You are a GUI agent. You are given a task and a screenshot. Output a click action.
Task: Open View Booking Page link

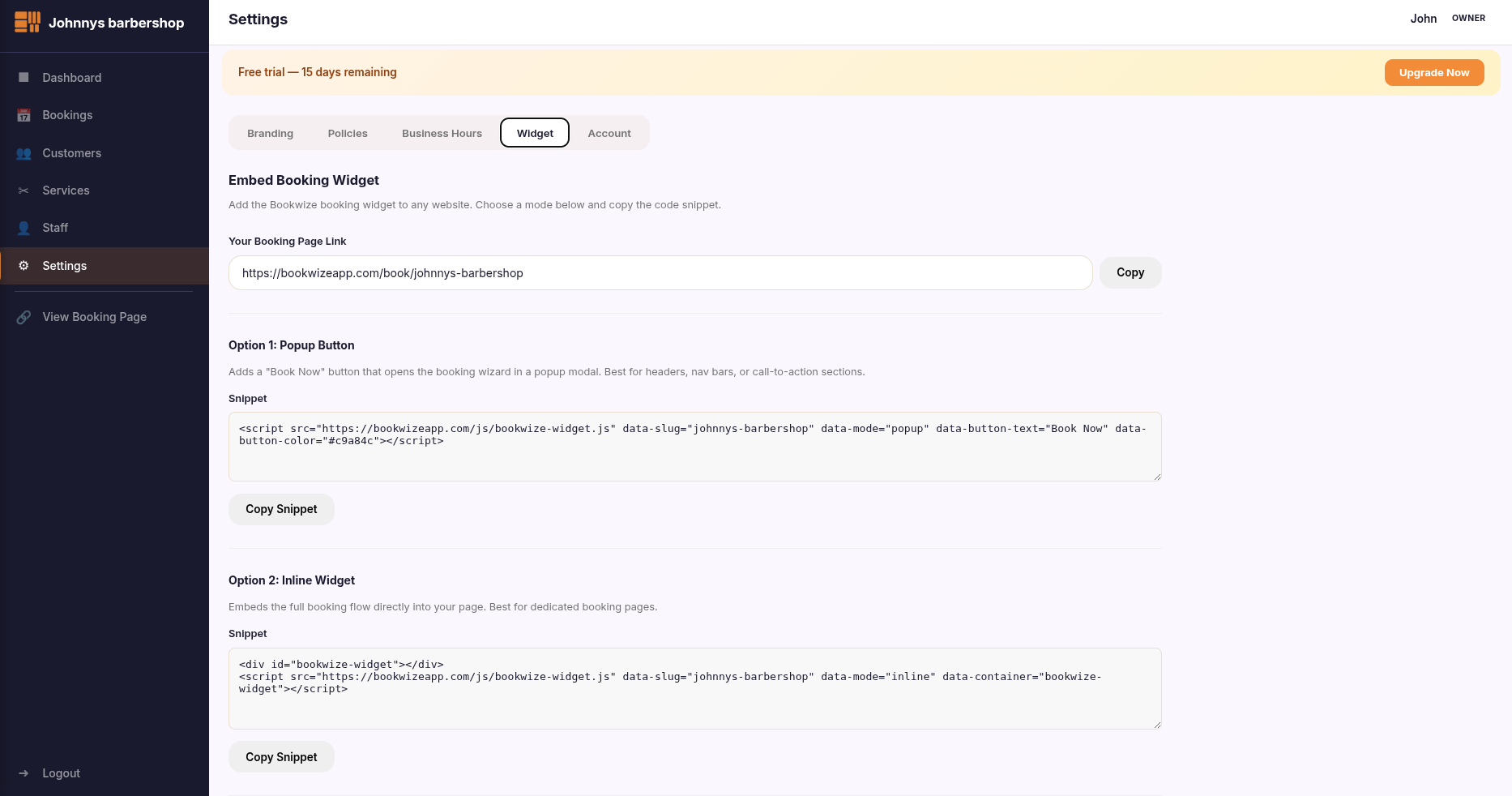click(x=105, y=317)
